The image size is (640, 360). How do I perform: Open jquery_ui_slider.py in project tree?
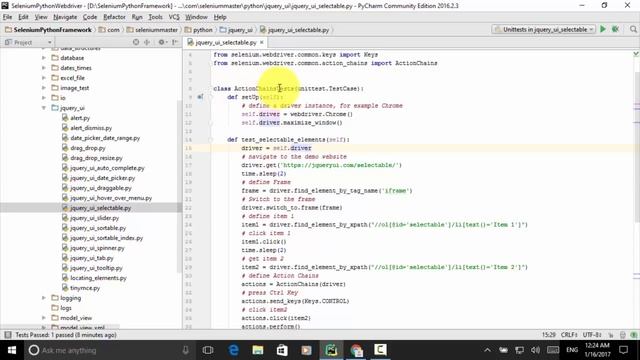94,218
